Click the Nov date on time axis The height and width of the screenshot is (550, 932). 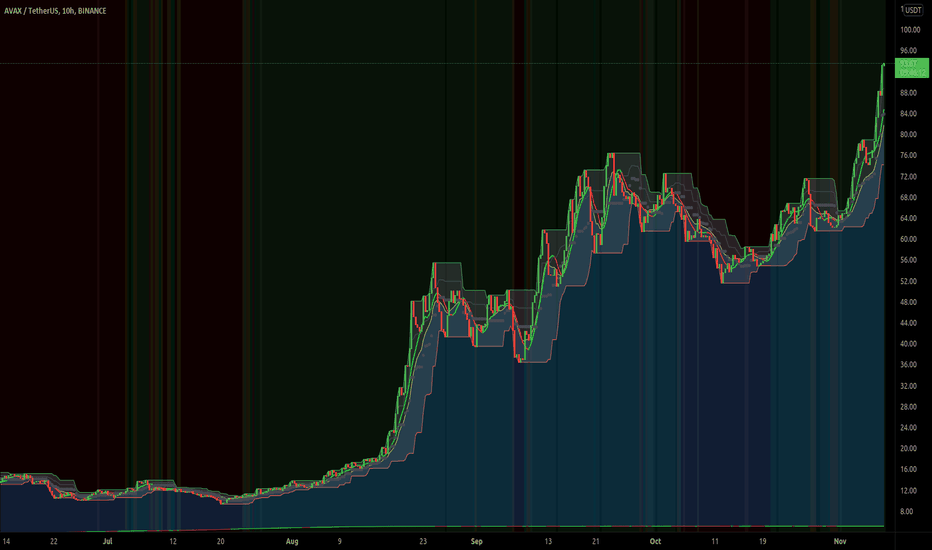coord(839,541)
